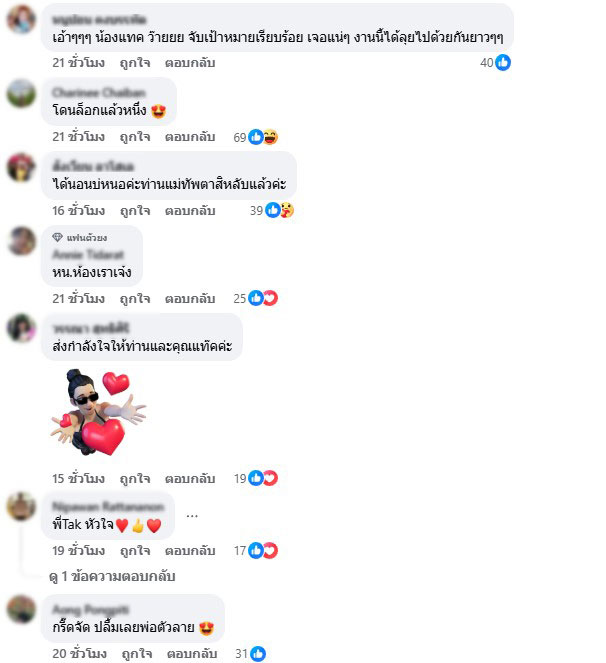Click ตอบกลับ under the sticker comment
The image size is (606, 663).
coord(190,478)
